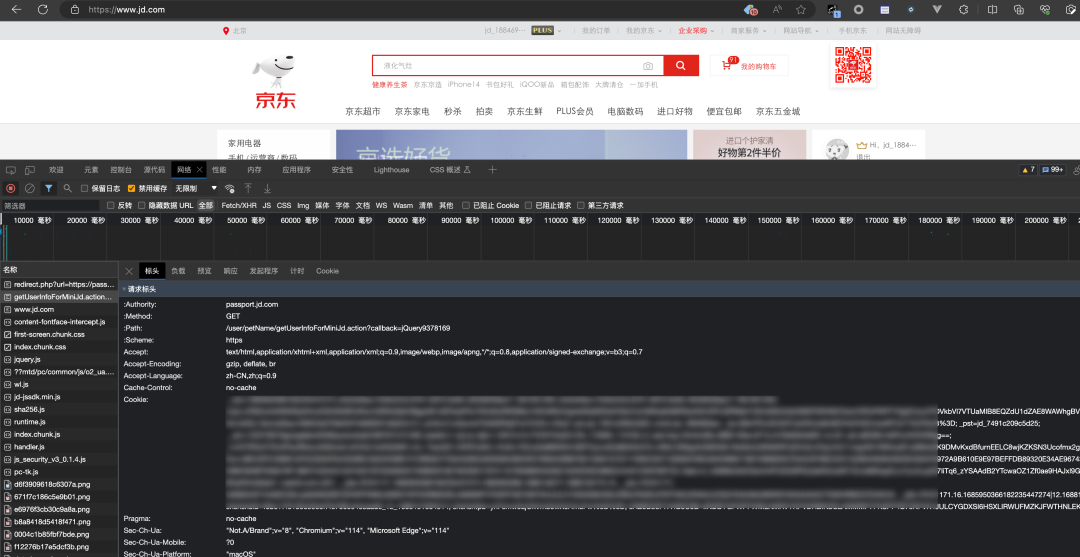
Task: Open 我的订单 link in top bar
Action: click(x=596, y=31)
